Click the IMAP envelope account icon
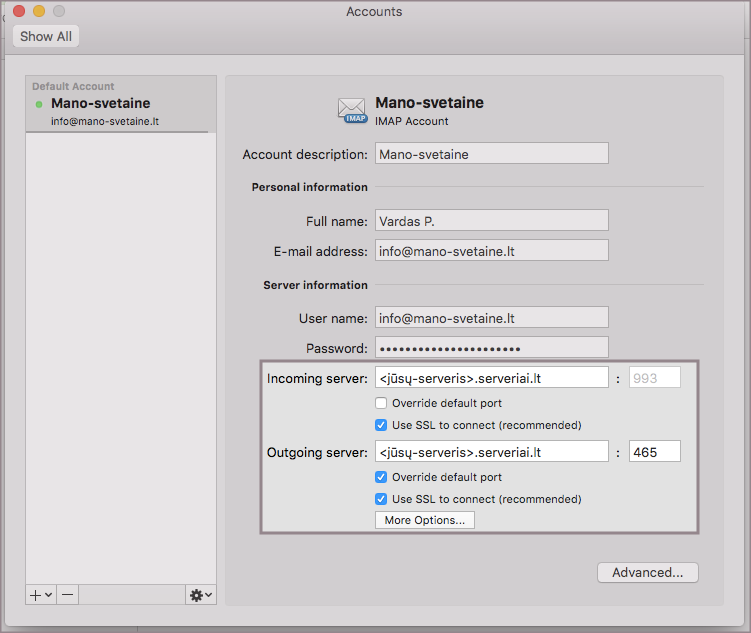This screenshot has height=633, width=751. pyautogui.click(x=353, y=110)
